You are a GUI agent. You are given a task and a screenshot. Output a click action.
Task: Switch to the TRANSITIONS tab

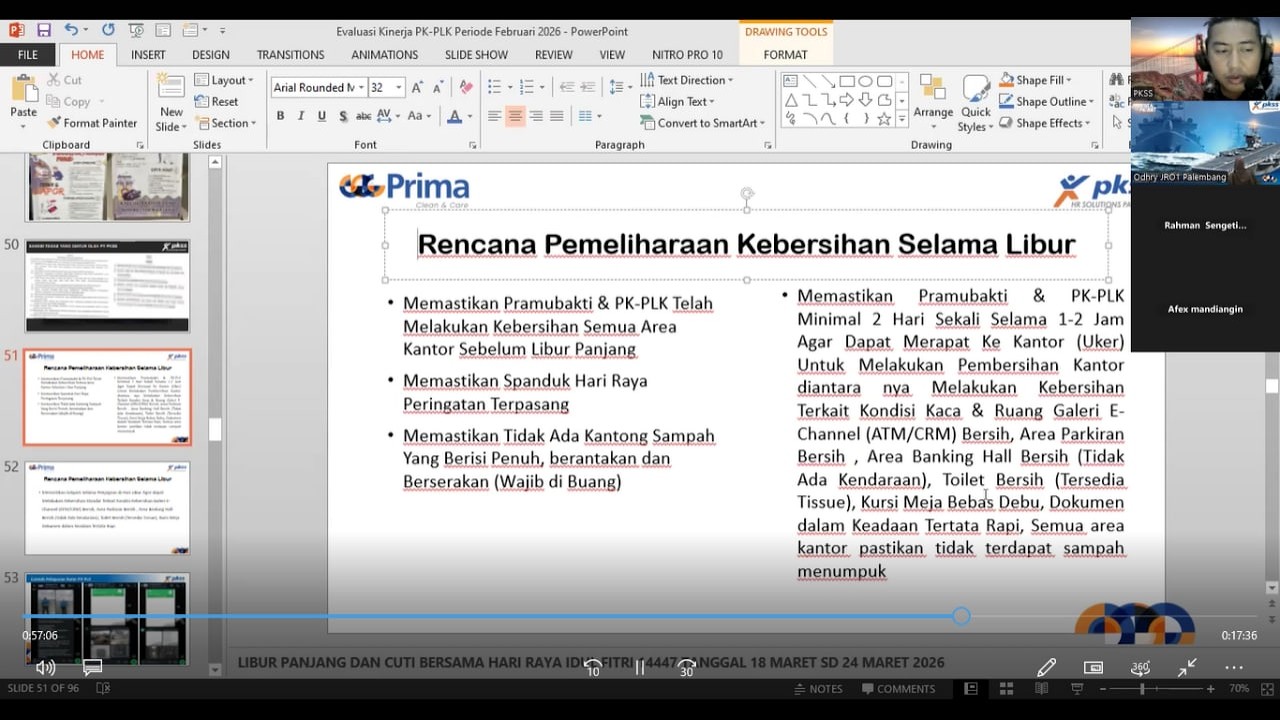pos(290,55)
